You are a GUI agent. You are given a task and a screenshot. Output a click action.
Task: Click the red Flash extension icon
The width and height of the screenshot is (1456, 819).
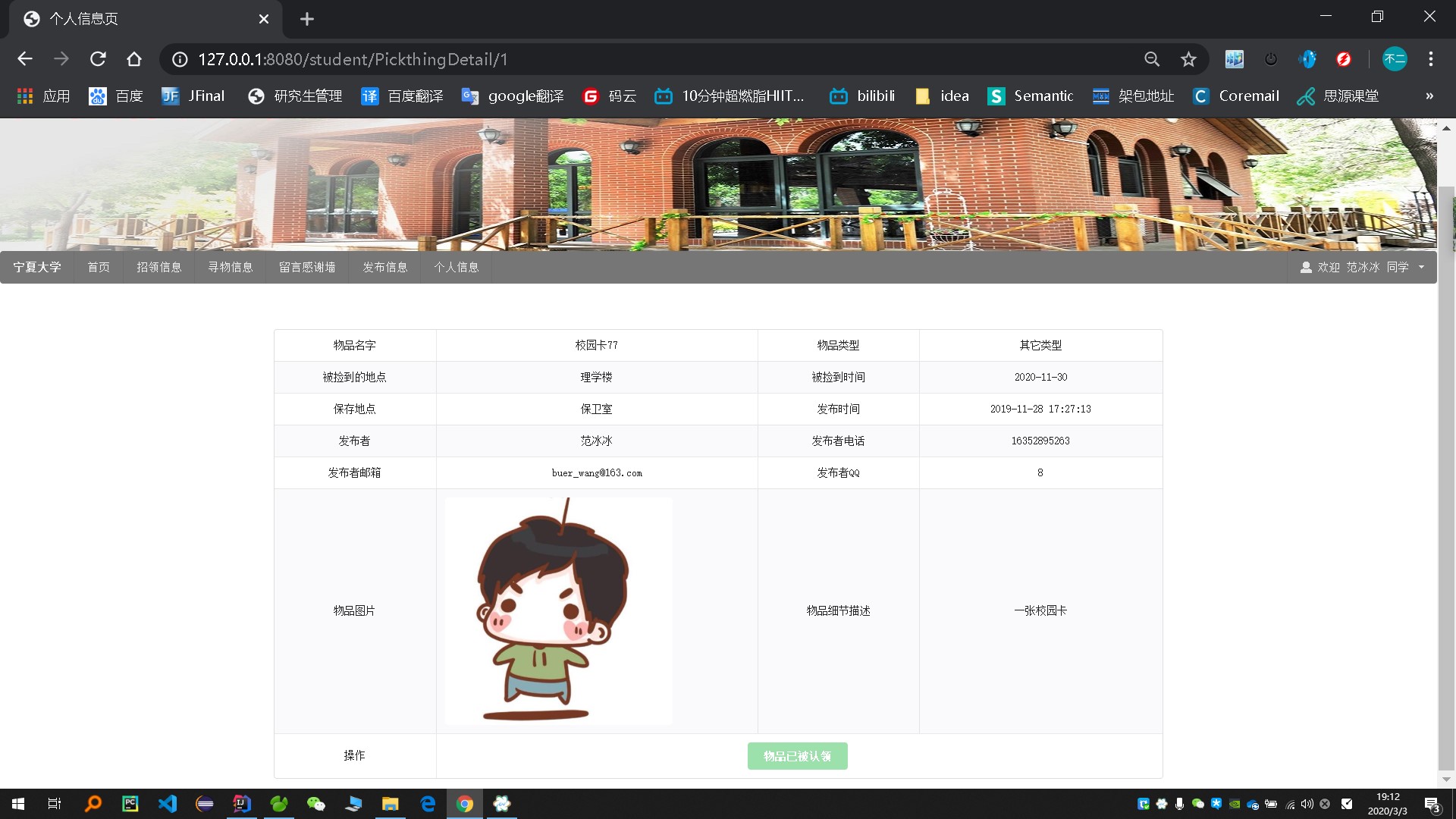pyautogui.click(x=1344, y=59)
